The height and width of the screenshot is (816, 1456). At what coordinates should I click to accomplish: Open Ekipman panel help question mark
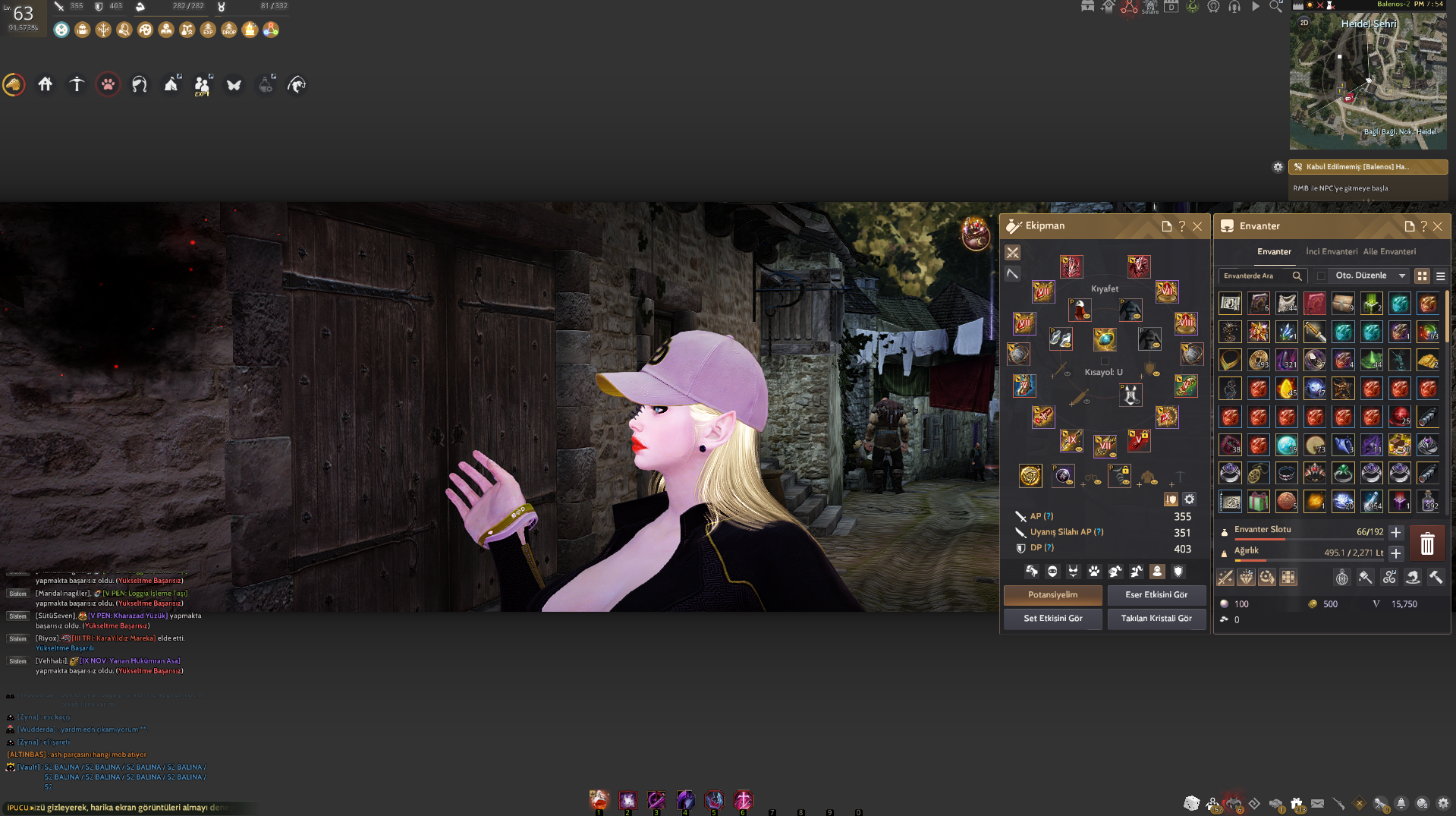1182,226
